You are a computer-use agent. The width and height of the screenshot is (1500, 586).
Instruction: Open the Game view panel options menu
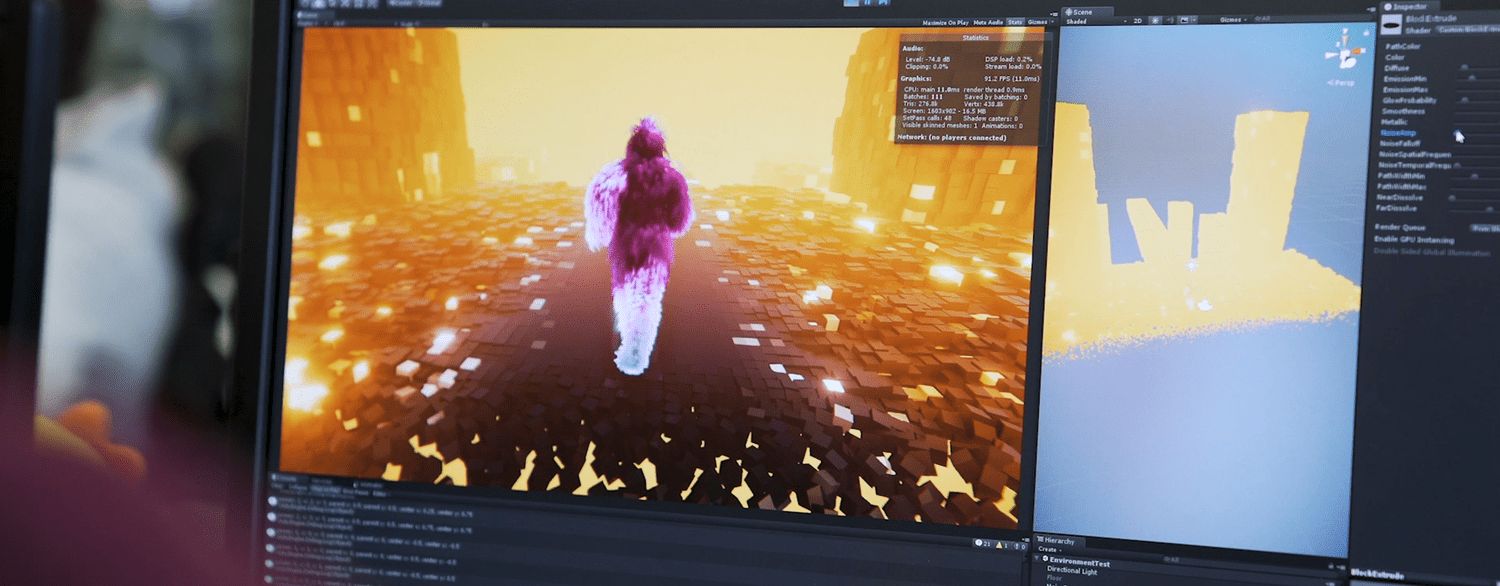pos(1053,12)
